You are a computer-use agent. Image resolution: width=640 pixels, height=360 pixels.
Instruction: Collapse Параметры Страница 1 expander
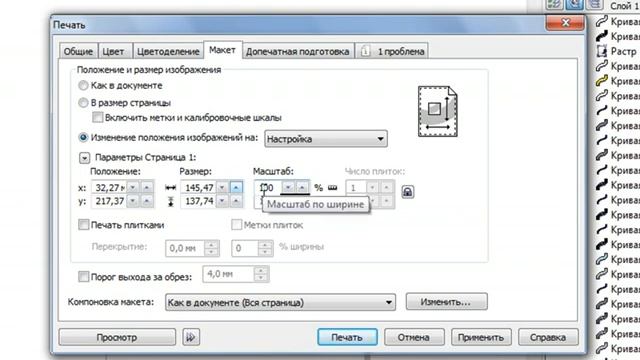[x=84, y=158]
